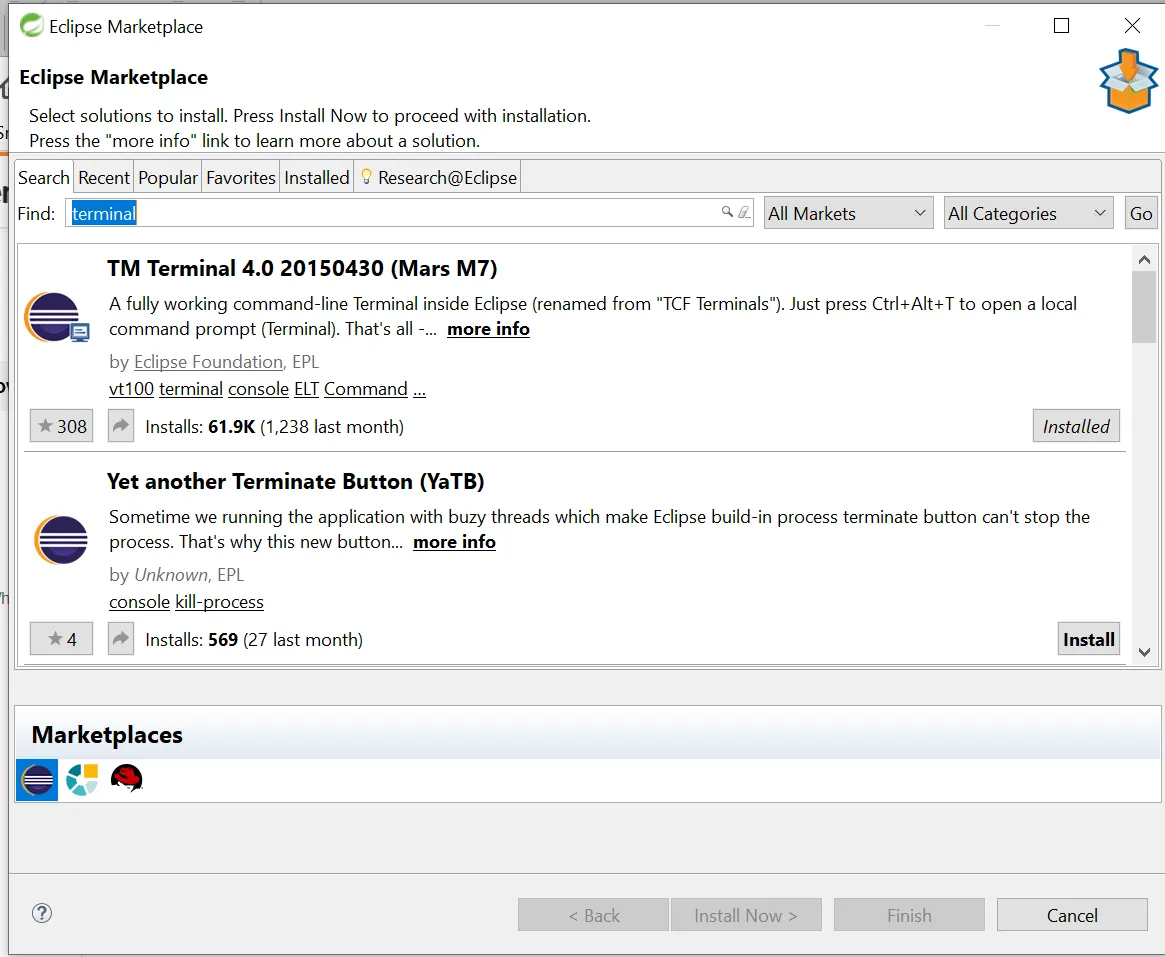Click the Cancel button
Screen dimensions: 1165x957
tap(1072, 915)
